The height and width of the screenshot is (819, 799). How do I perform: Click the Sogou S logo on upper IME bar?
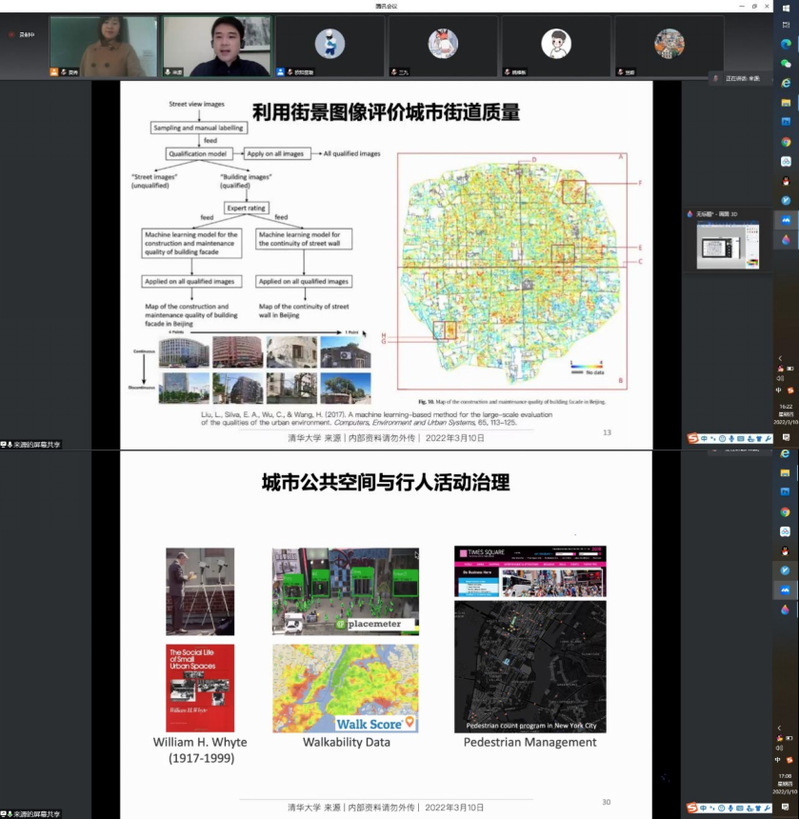click(x=693, y=438)
